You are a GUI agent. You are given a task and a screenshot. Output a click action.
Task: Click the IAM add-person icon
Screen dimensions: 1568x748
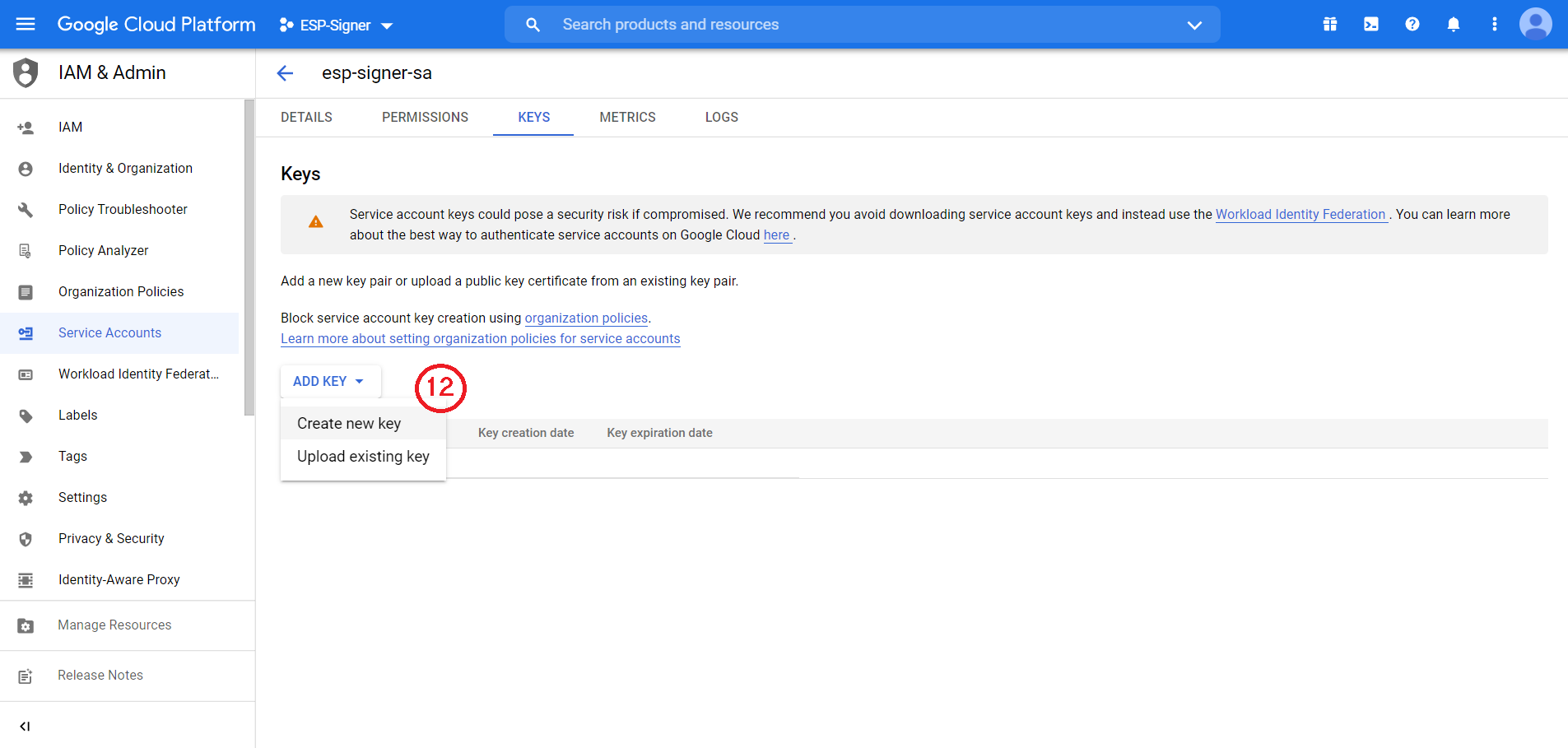pos(26,128)
